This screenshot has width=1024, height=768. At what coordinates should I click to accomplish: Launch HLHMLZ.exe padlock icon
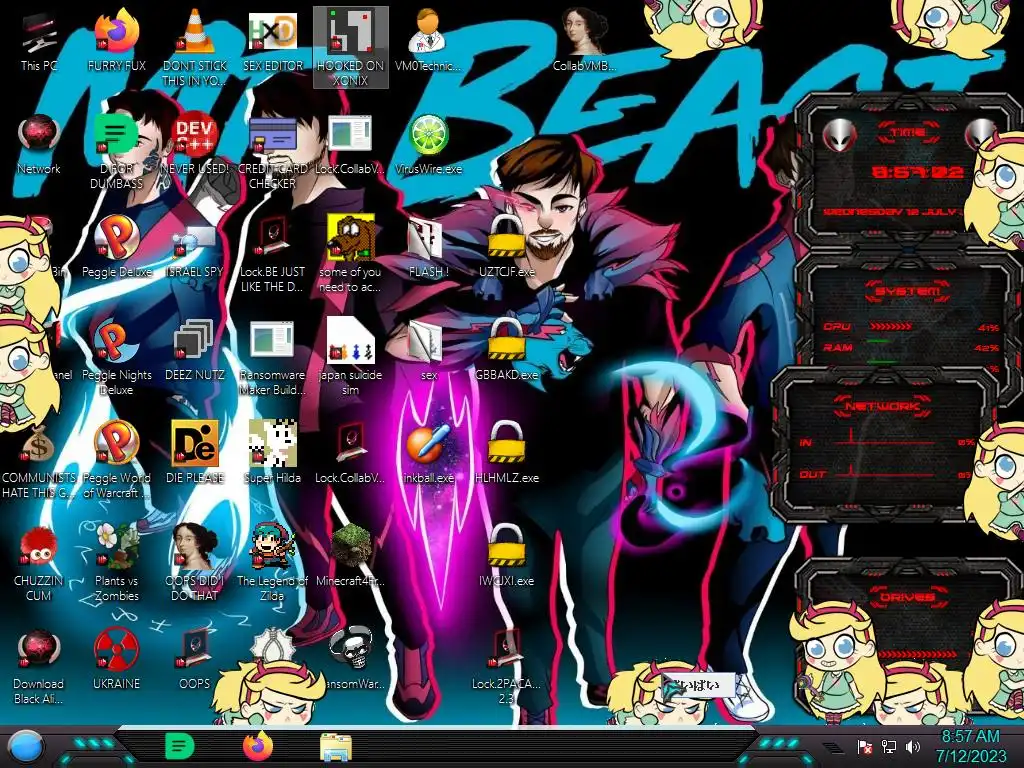[x=506, y=452]
